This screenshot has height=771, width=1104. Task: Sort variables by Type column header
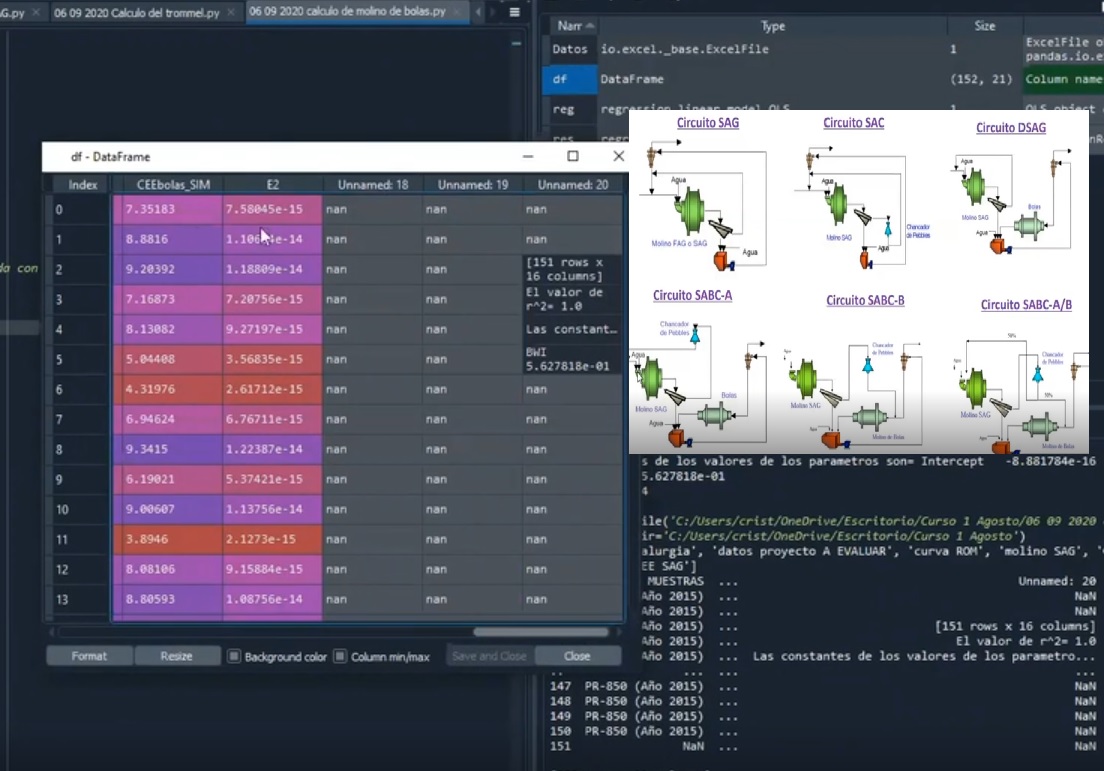coord(772,26)
